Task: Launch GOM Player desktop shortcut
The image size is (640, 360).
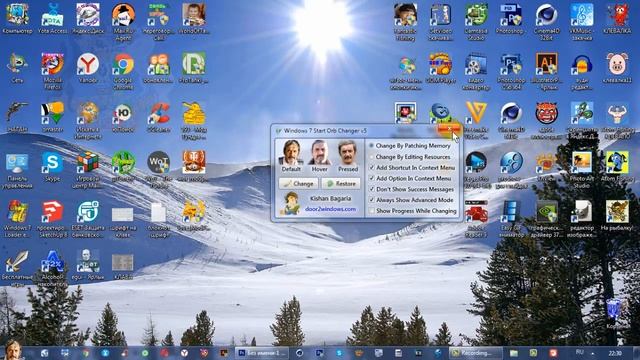Action: point(440,68)
